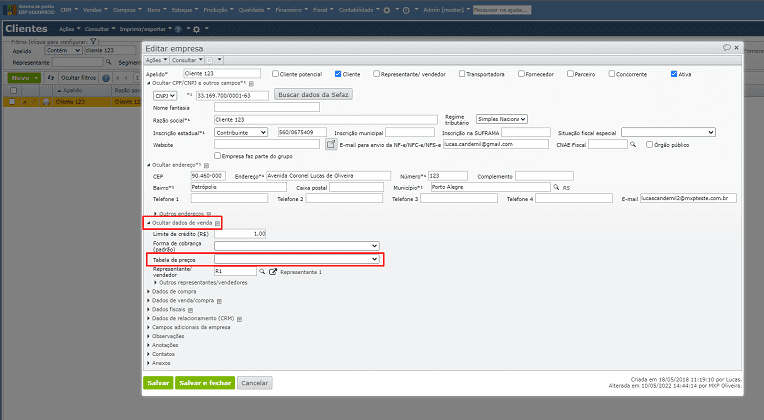Image resolution: width=764 pixels, height=420 pixels.
Task: Open the dialog's Ações menu
Action: pyautogui.click(x=156, y=60)
